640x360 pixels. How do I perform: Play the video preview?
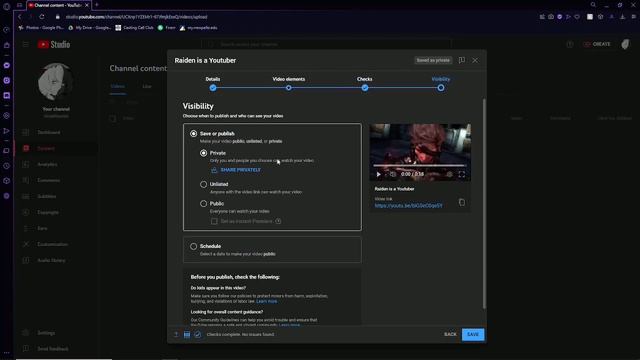click(x=378, y=174)
